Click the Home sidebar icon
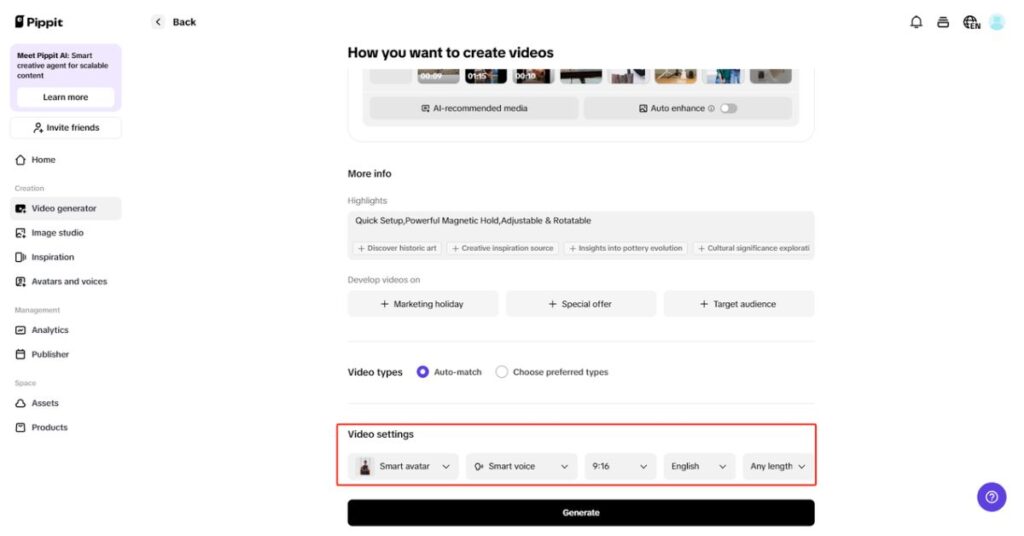The width and height of the screenshot is (1024, 536). (21, 160)
